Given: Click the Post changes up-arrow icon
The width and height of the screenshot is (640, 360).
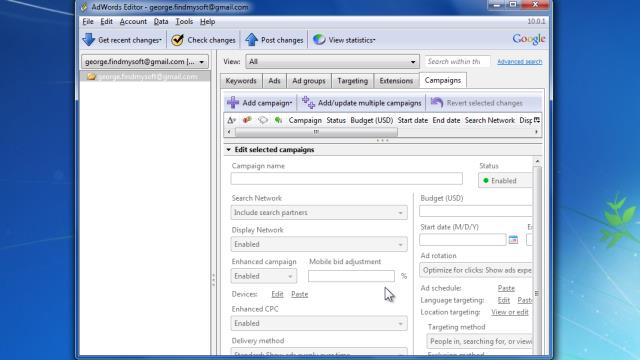Looking at the screenshot, I should click(251, 40).
